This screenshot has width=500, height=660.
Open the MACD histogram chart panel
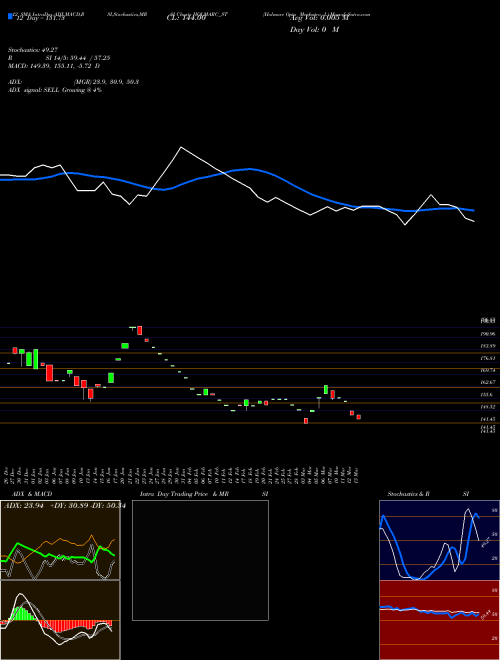(60, 620)
